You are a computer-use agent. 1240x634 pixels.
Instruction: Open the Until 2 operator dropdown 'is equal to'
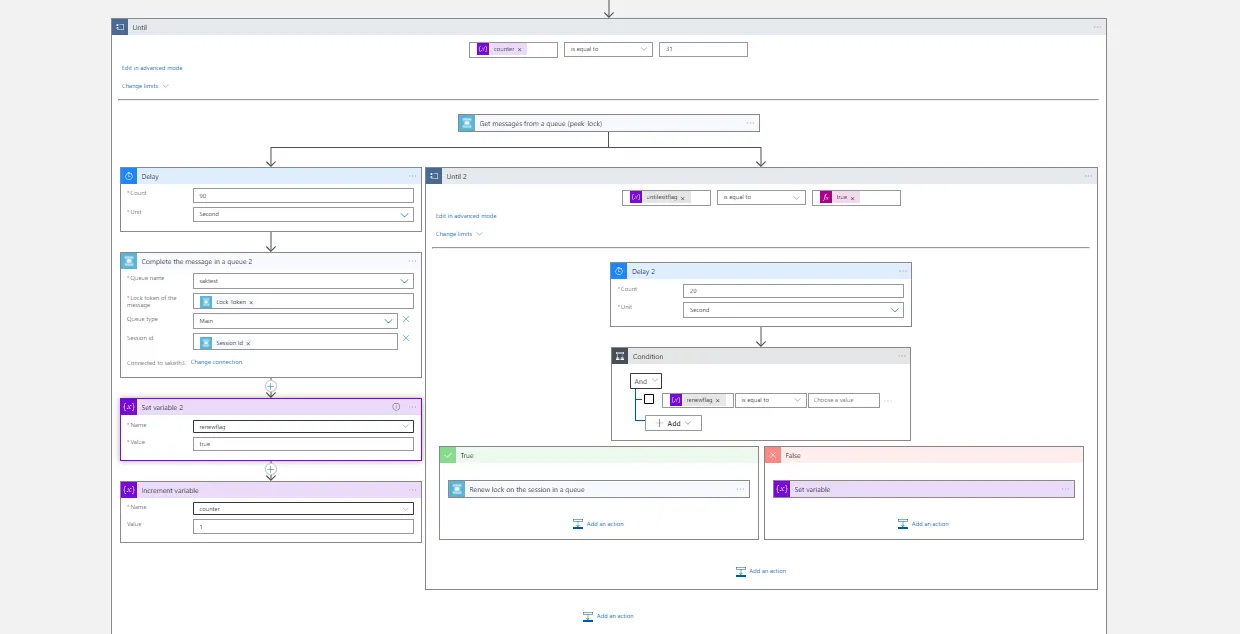coord(761,198)
